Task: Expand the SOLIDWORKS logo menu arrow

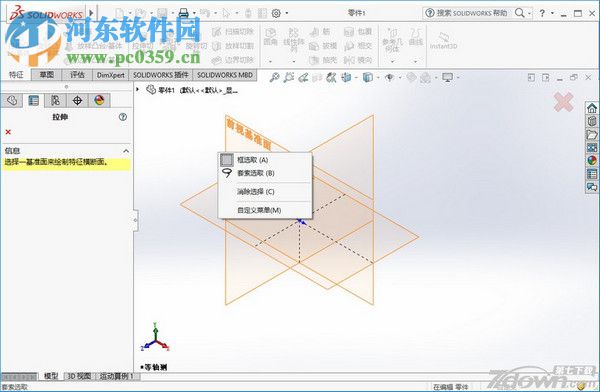Action: [91, 13]
